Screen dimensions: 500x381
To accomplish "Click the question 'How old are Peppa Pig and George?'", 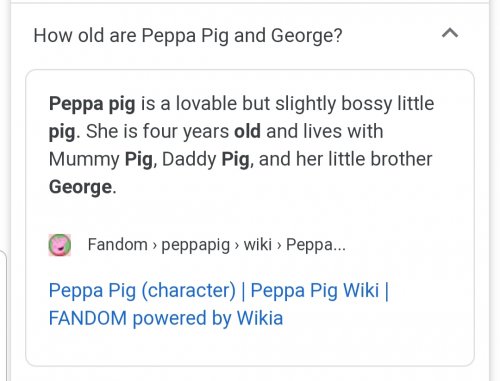I will (188, 35).
